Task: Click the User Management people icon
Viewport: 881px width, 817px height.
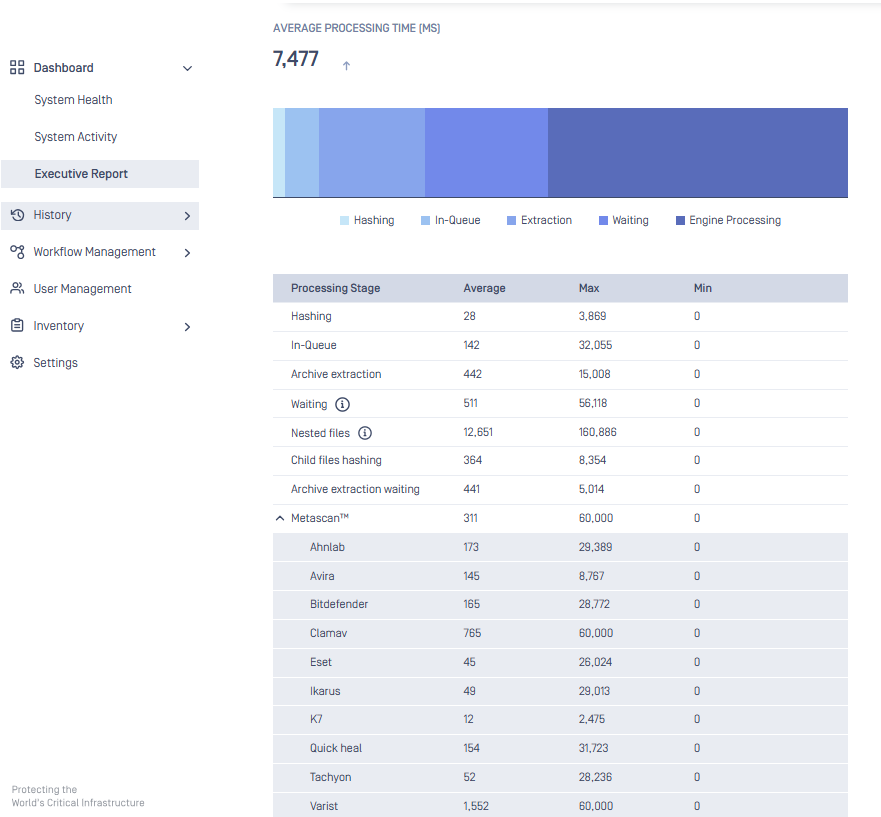Action: click(17, 289)
